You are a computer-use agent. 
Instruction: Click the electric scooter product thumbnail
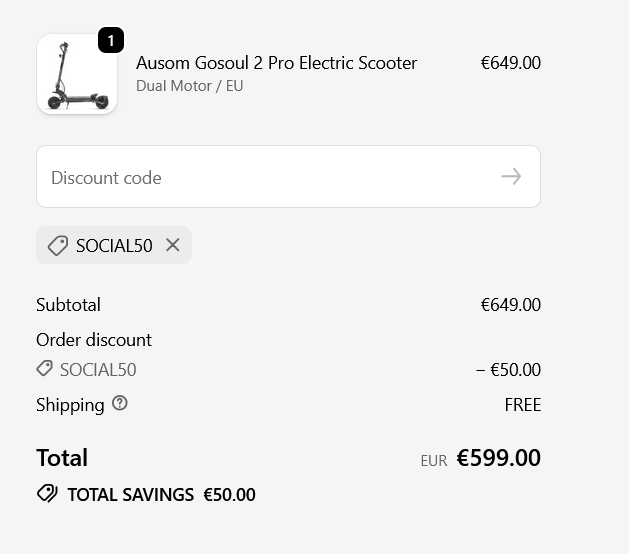77,74
